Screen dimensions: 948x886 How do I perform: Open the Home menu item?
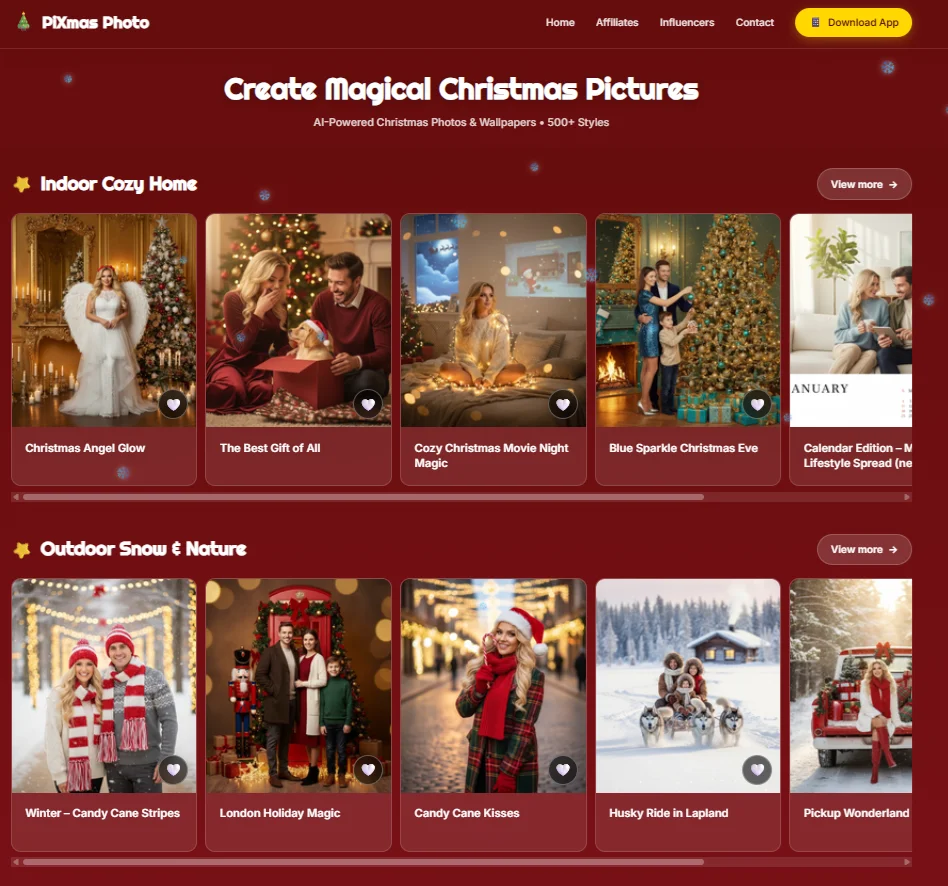[560, 22]
